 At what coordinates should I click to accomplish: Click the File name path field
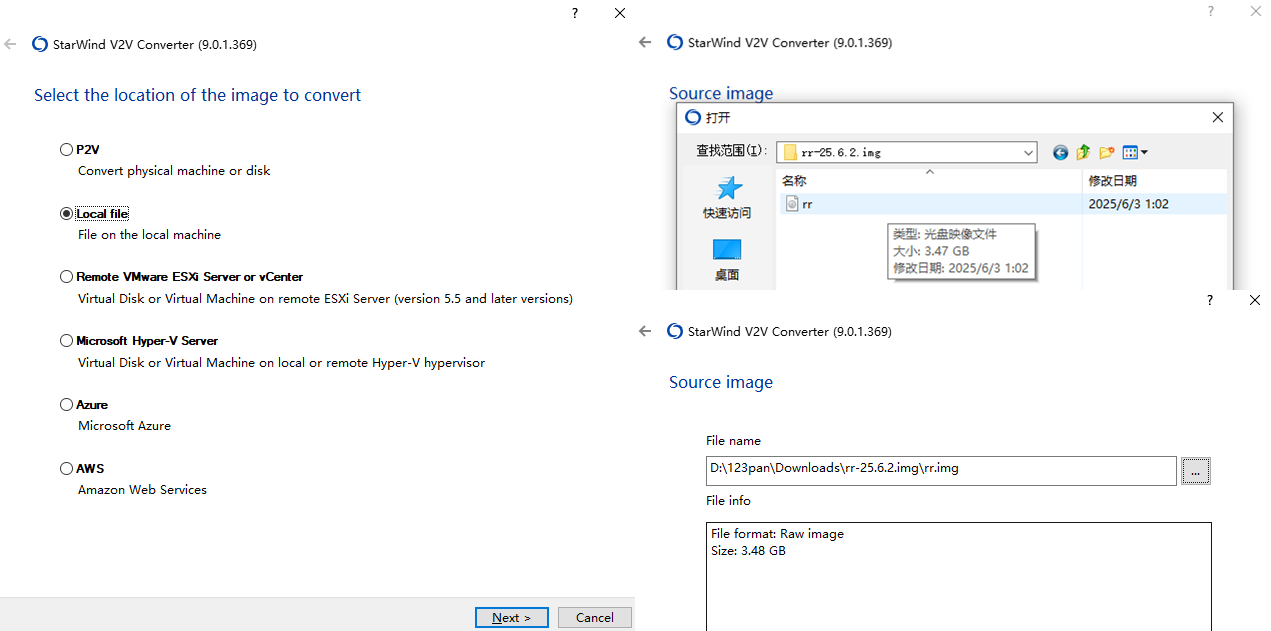click(x=941, y=470)
